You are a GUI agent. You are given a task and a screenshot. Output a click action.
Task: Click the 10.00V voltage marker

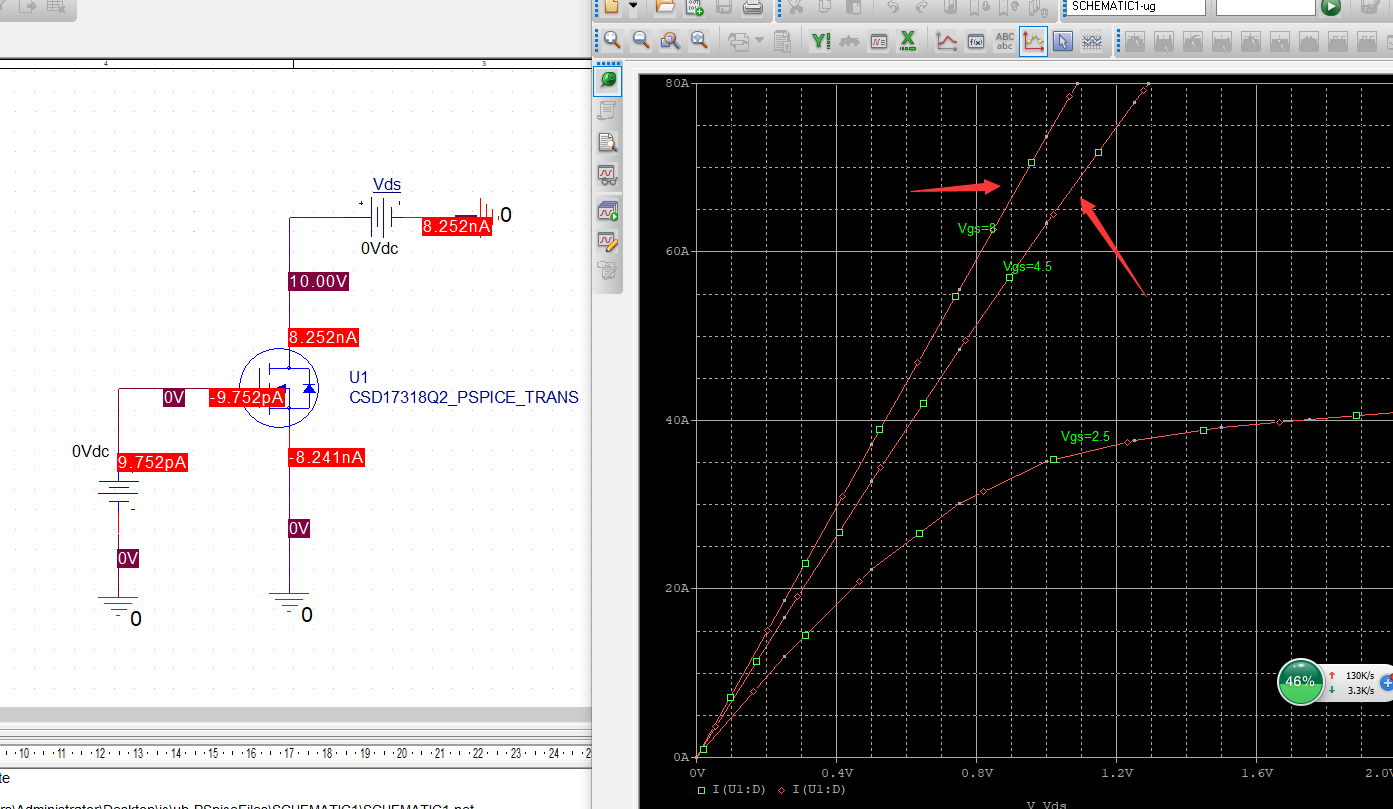(318, 282)
